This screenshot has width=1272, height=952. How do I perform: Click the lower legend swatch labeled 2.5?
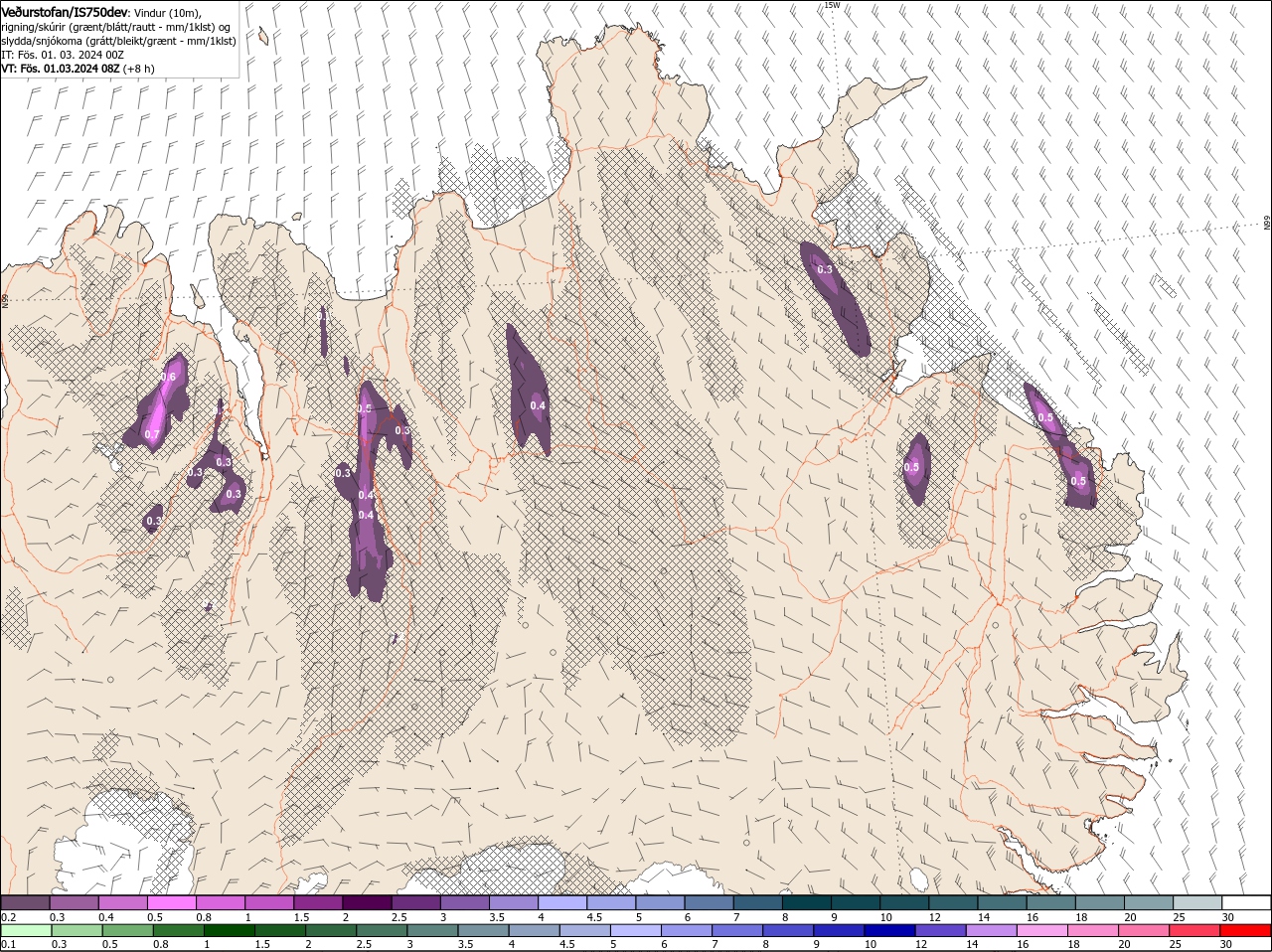point(383,930)
